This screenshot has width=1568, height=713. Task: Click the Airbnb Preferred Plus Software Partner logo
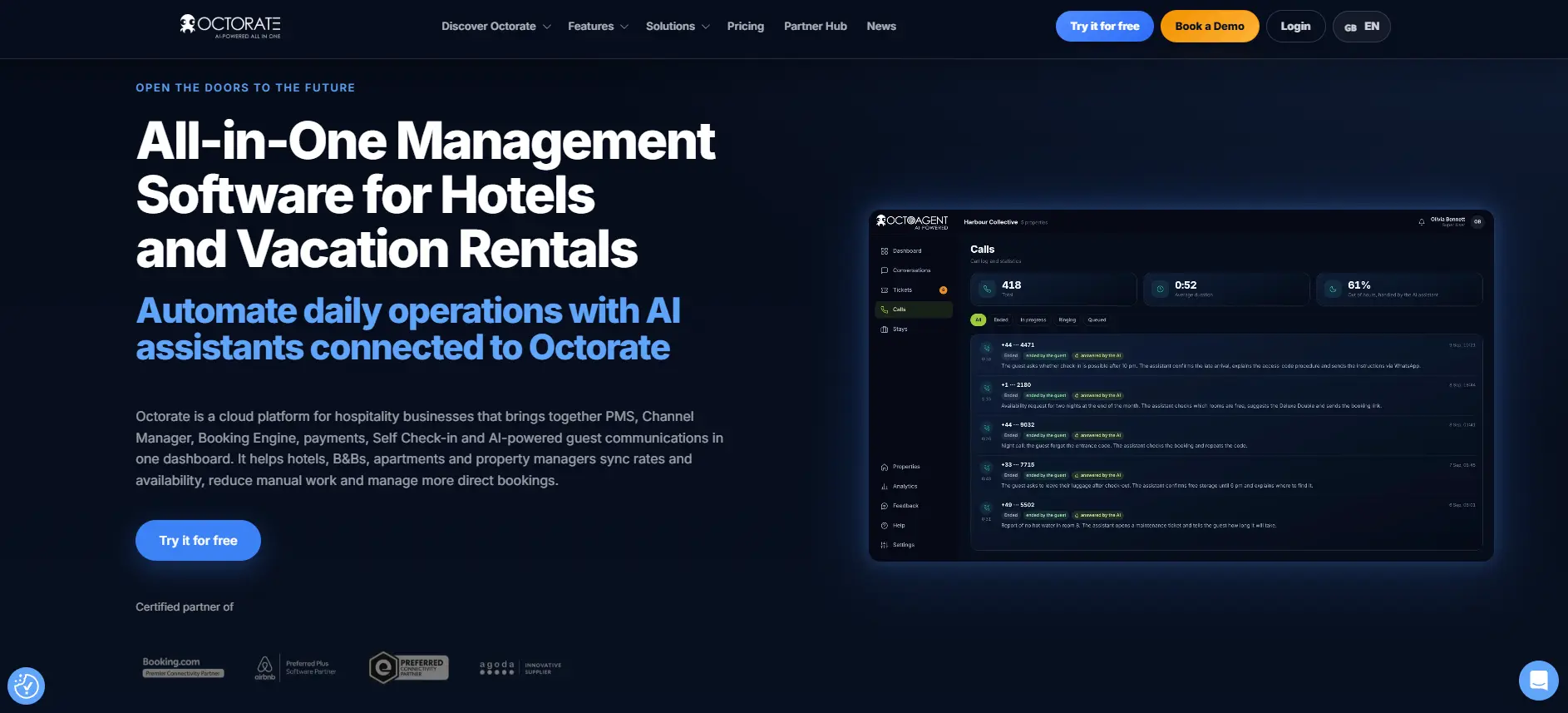tap(295, 667)
